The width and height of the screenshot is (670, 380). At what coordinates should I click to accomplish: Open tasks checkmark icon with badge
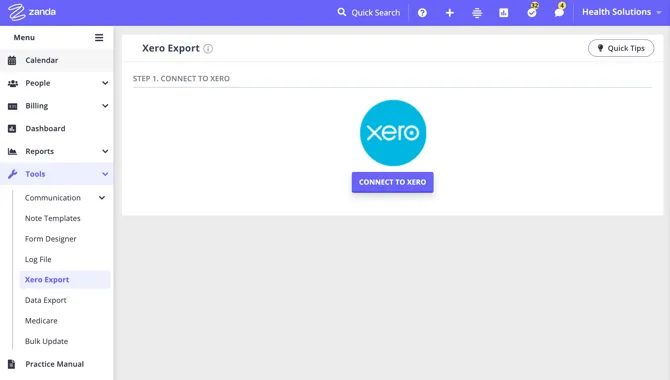(x=532, y=12)
